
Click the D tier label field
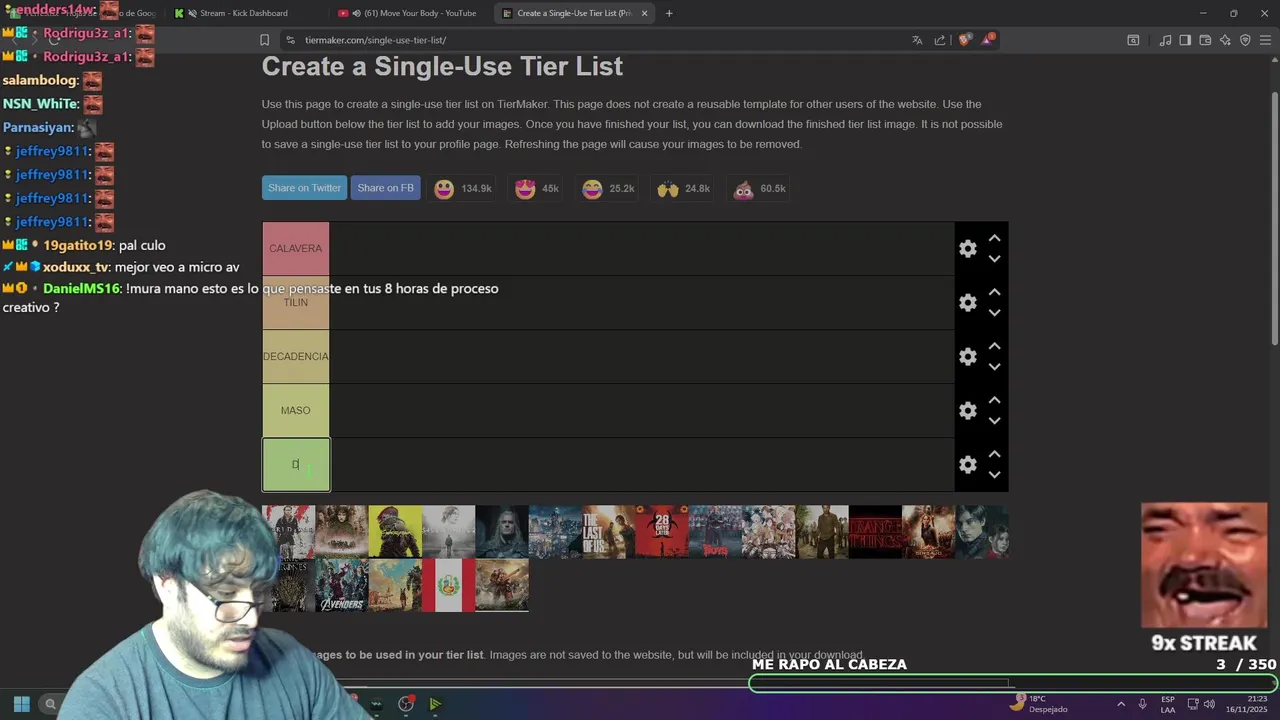pyautogui.click(x=295, y=465)
